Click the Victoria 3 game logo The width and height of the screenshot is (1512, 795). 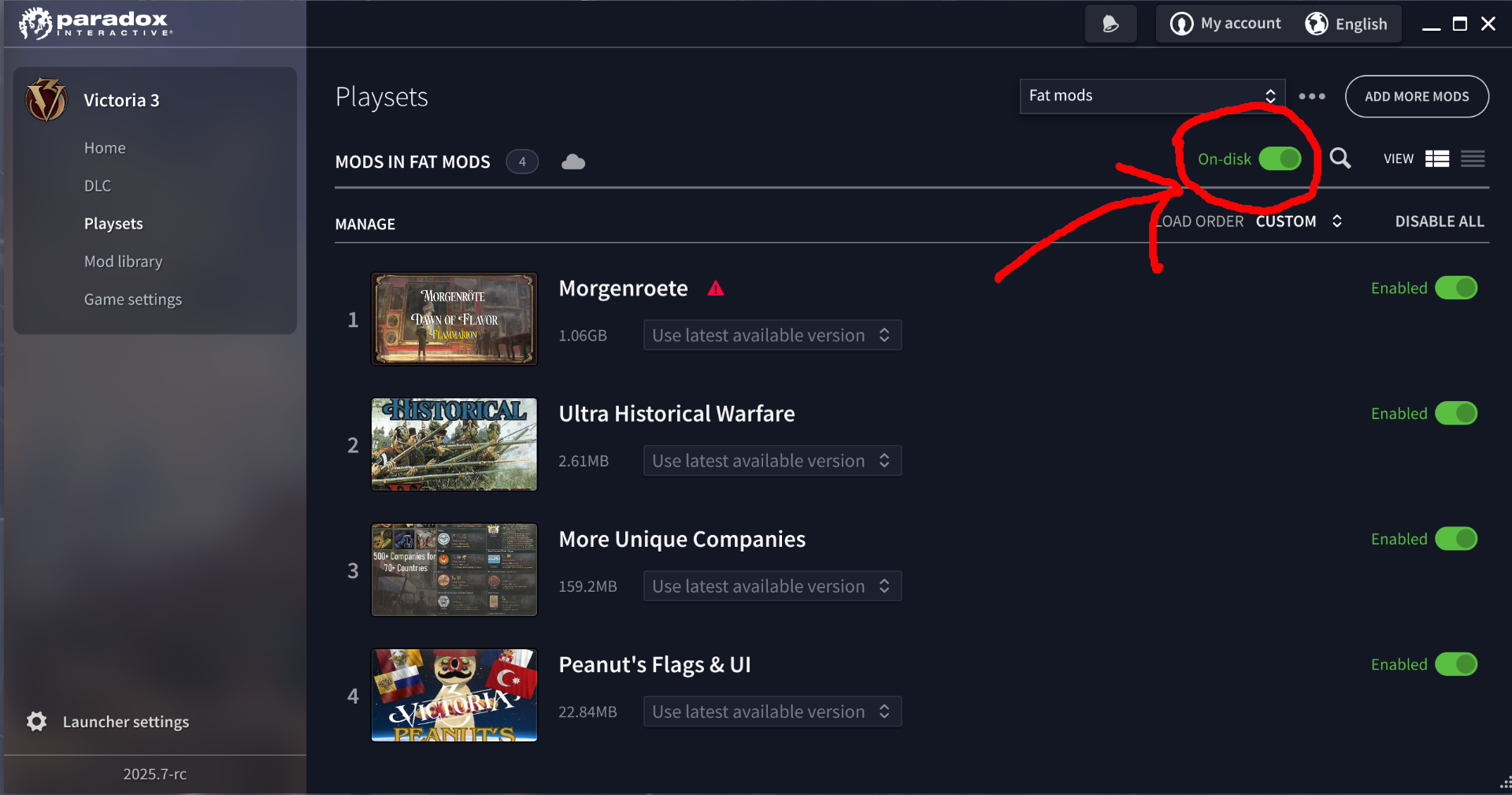[46, 100]
